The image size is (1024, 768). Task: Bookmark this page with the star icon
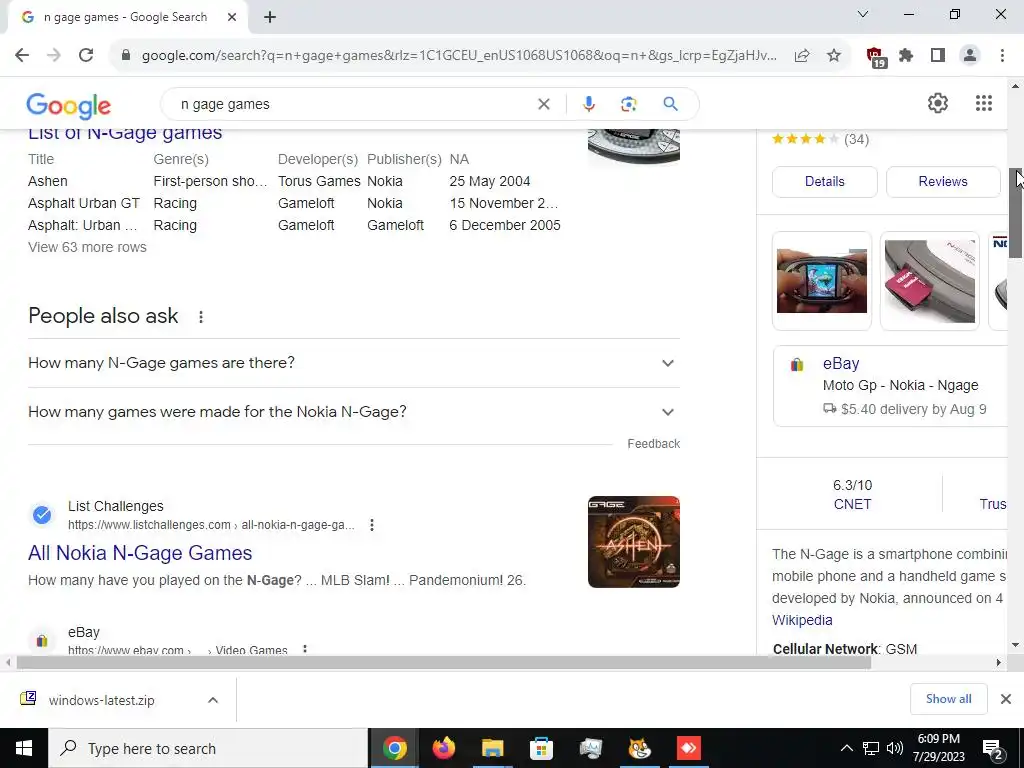[834, 56]
